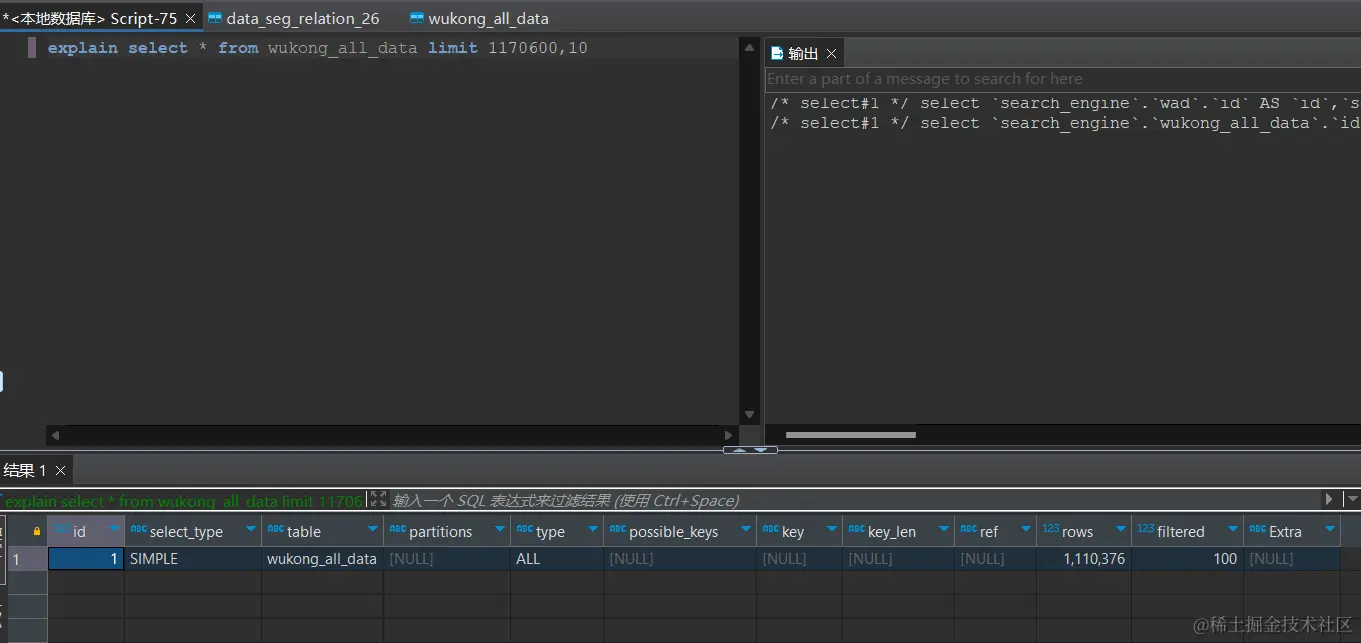The height and width of the screenshot is (643, 1361).
Task: Click the explain select query text in editor
Action: point(318,48)
